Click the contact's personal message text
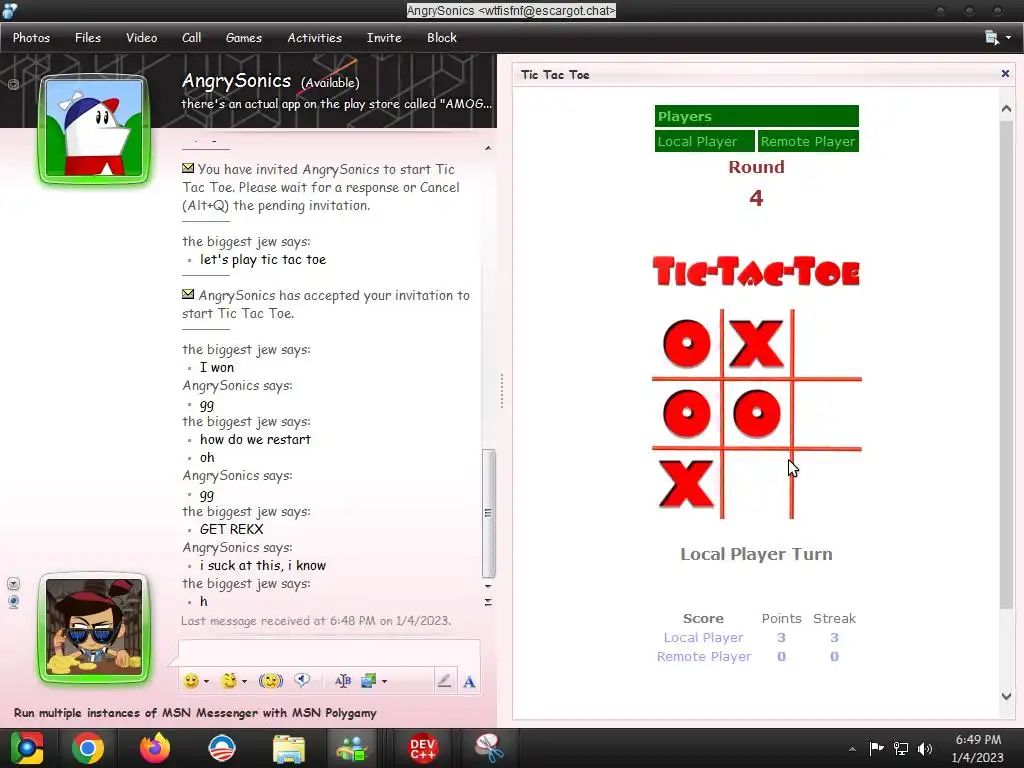The height and width of the screenshot is (768, 1024). [336, 104]
